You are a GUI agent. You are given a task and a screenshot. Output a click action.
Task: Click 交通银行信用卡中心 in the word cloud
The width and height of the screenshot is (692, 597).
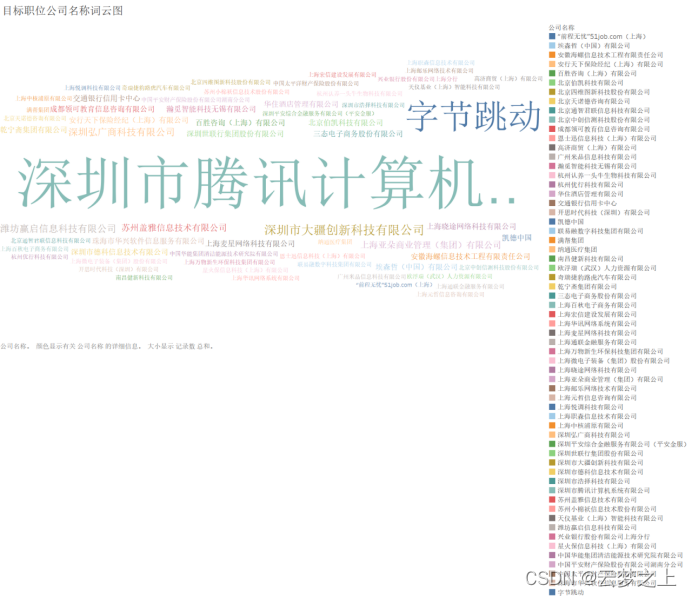click(107, 98)
